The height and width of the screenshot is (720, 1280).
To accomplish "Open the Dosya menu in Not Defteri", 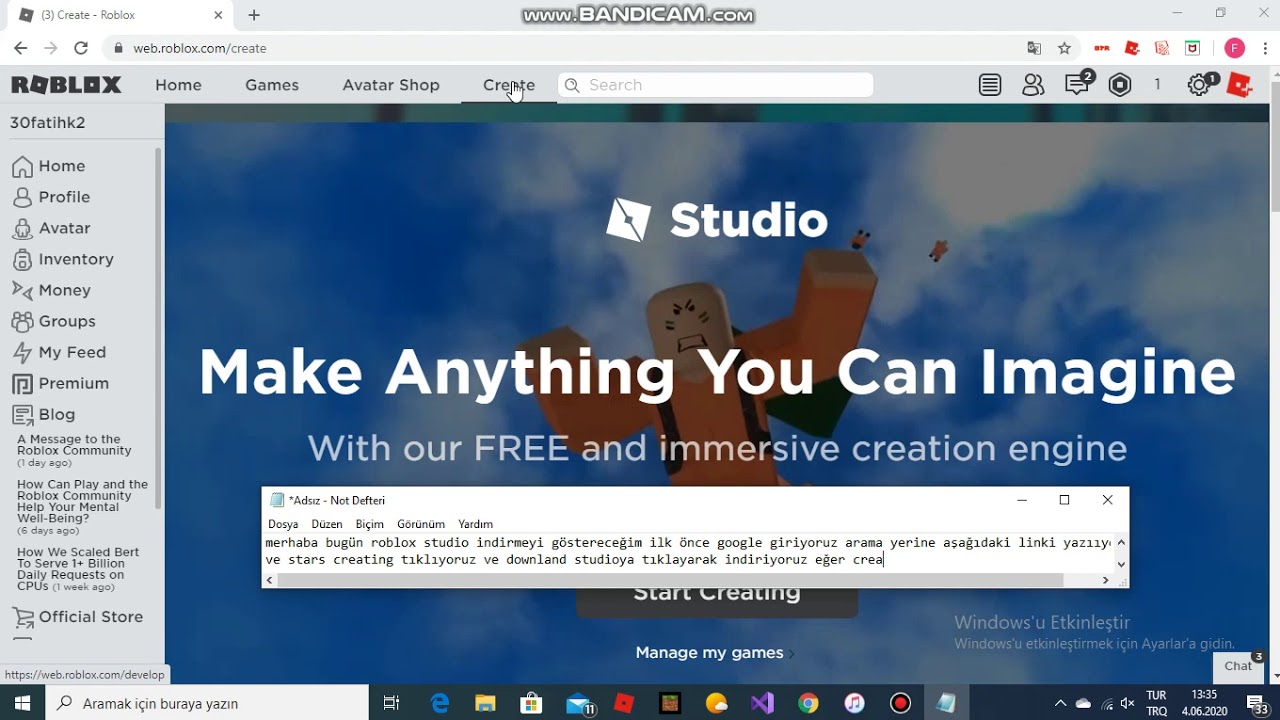I will pos(283,524).
